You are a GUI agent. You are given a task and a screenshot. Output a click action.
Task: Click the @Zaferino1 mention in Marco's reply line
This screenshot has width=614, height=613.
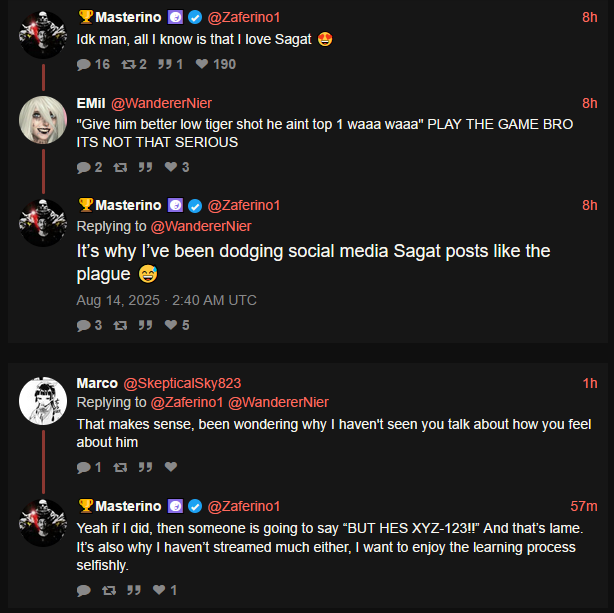[187, 403]
